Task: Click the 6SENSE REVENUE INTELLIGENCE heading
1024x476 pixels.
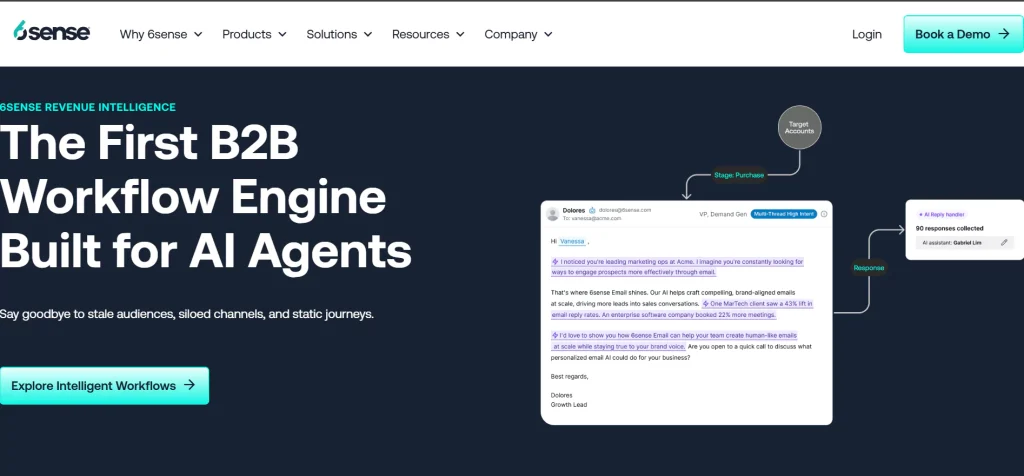Action: click(x=88, y=107)
